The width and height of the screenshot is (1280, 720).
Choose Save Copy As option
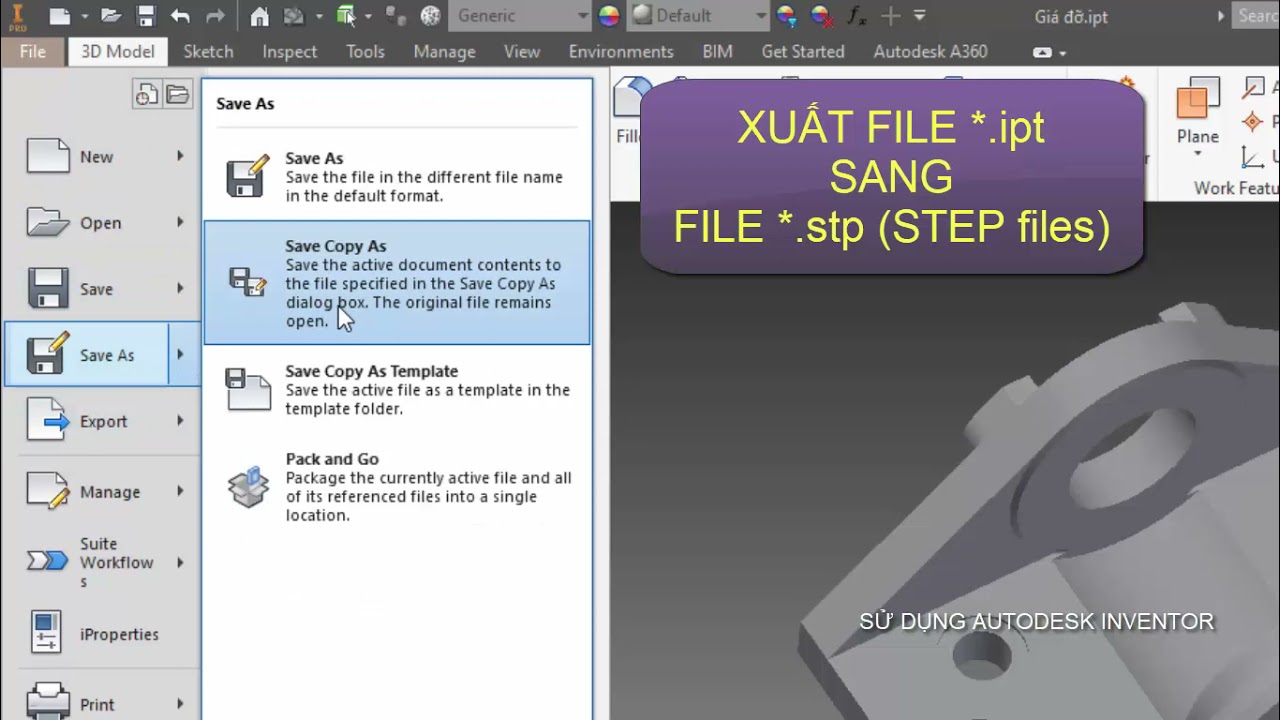pyautogui.click(x=397, y=283)
